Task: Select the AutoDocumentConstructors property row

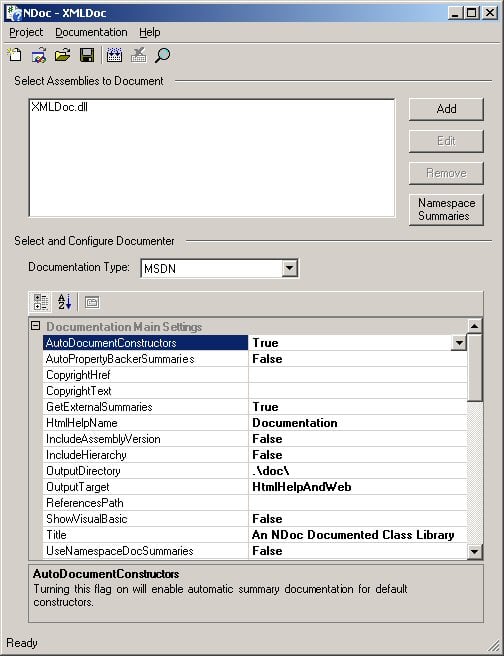Action: [x=145, y=343]
